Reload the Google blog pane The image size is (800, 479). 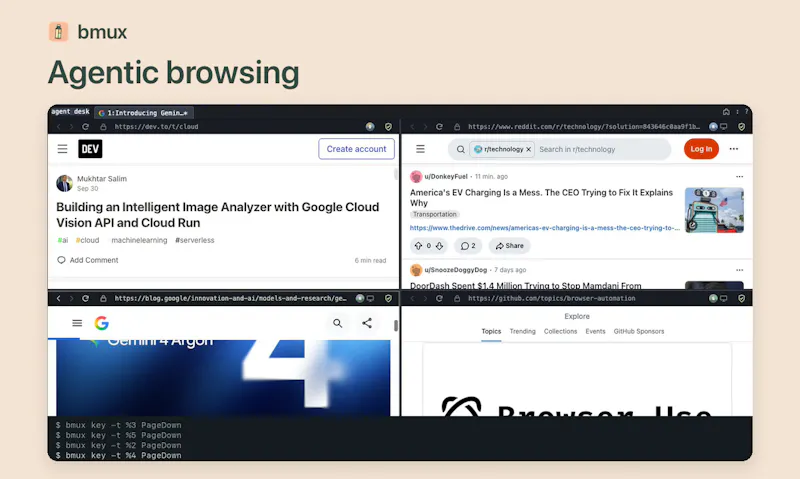click(x=85, y=298)
